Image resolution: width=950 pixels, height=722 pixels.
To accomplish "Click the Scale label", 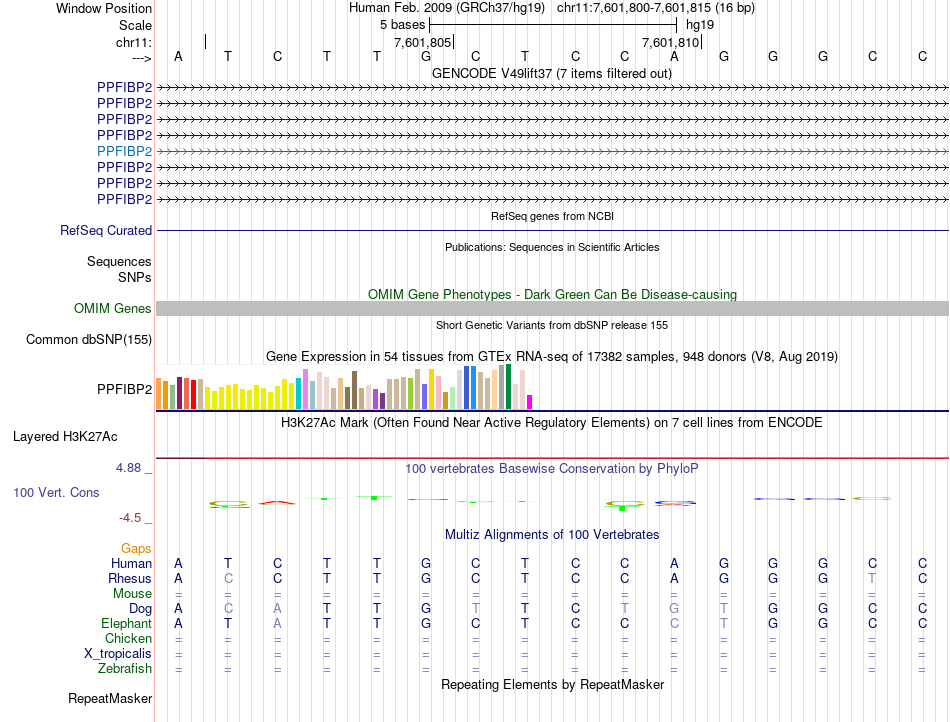I will click(135, 25).
